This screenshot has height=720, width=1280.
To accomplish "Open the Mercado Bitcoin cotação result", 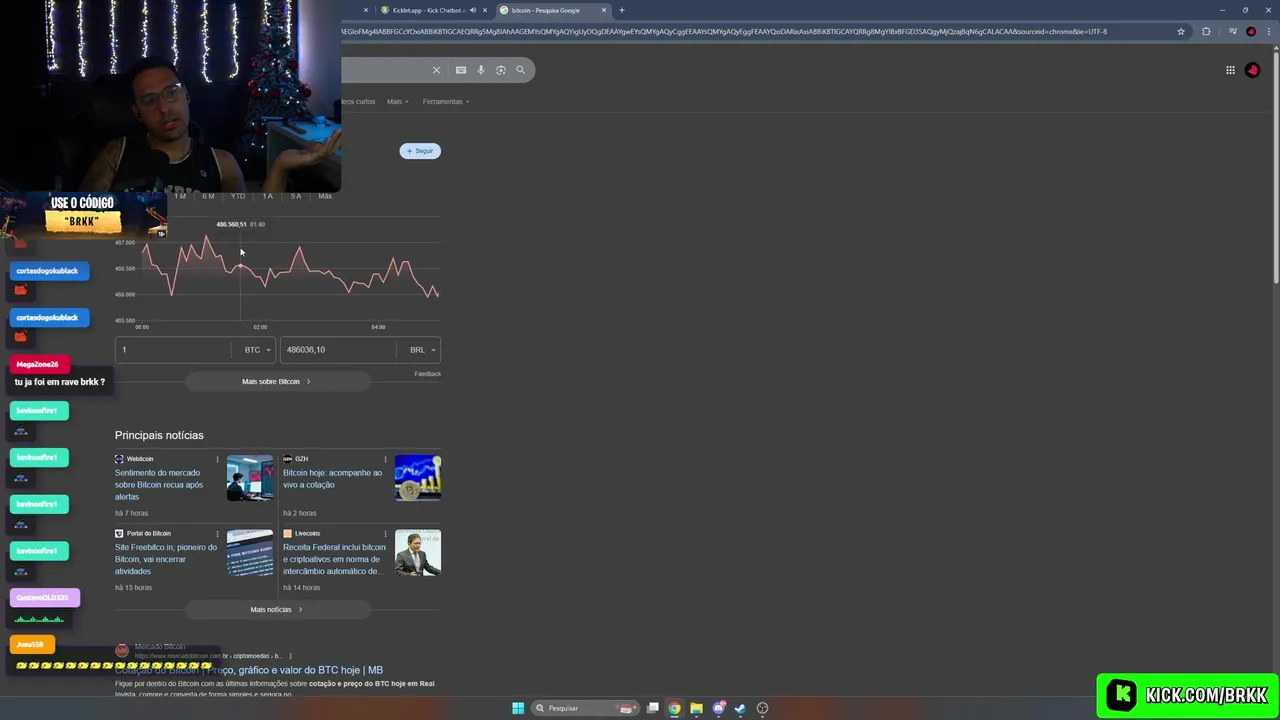I will (249, 670).
